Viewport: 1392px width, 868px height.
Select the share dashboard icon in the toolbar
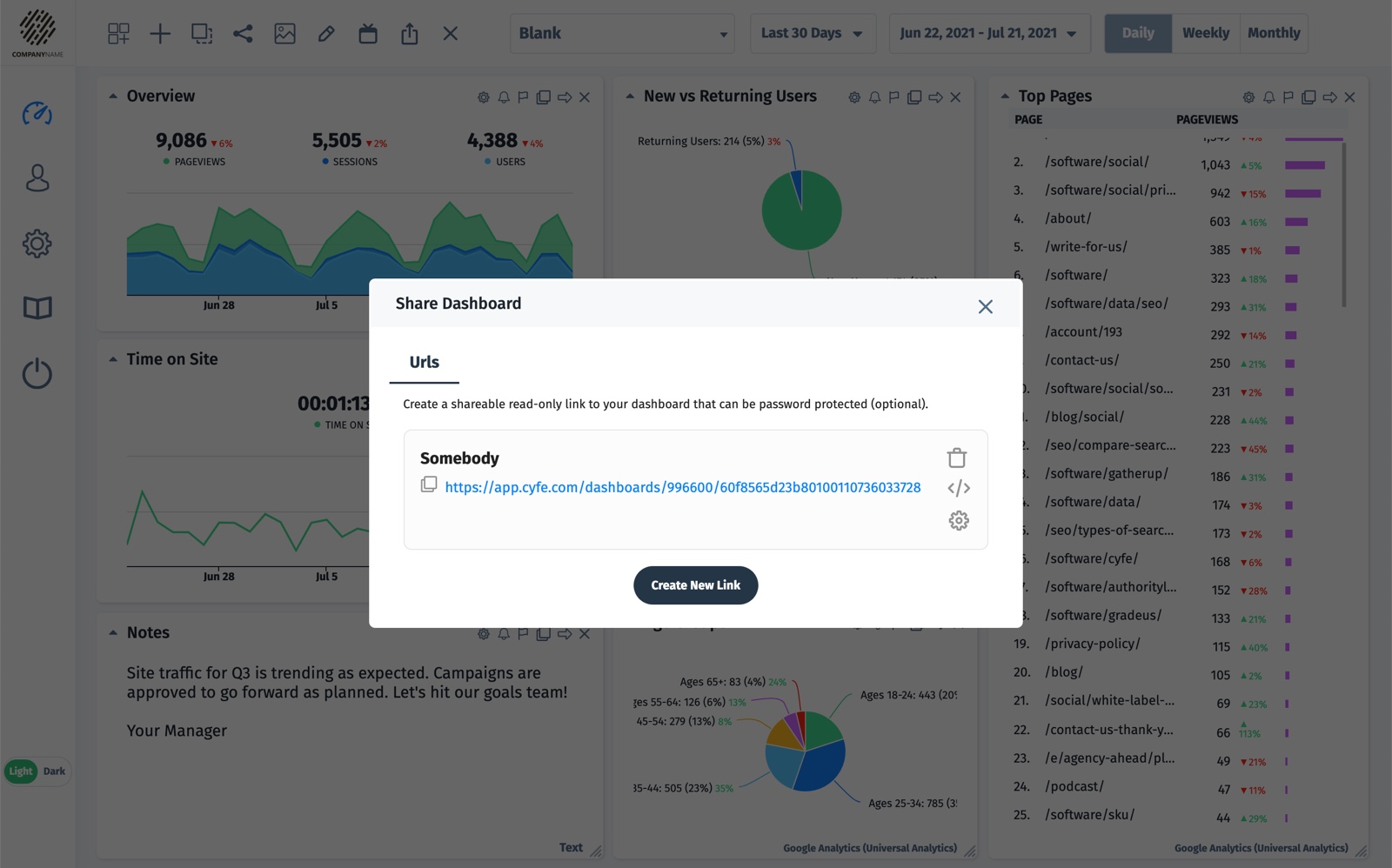pos(244,33)
